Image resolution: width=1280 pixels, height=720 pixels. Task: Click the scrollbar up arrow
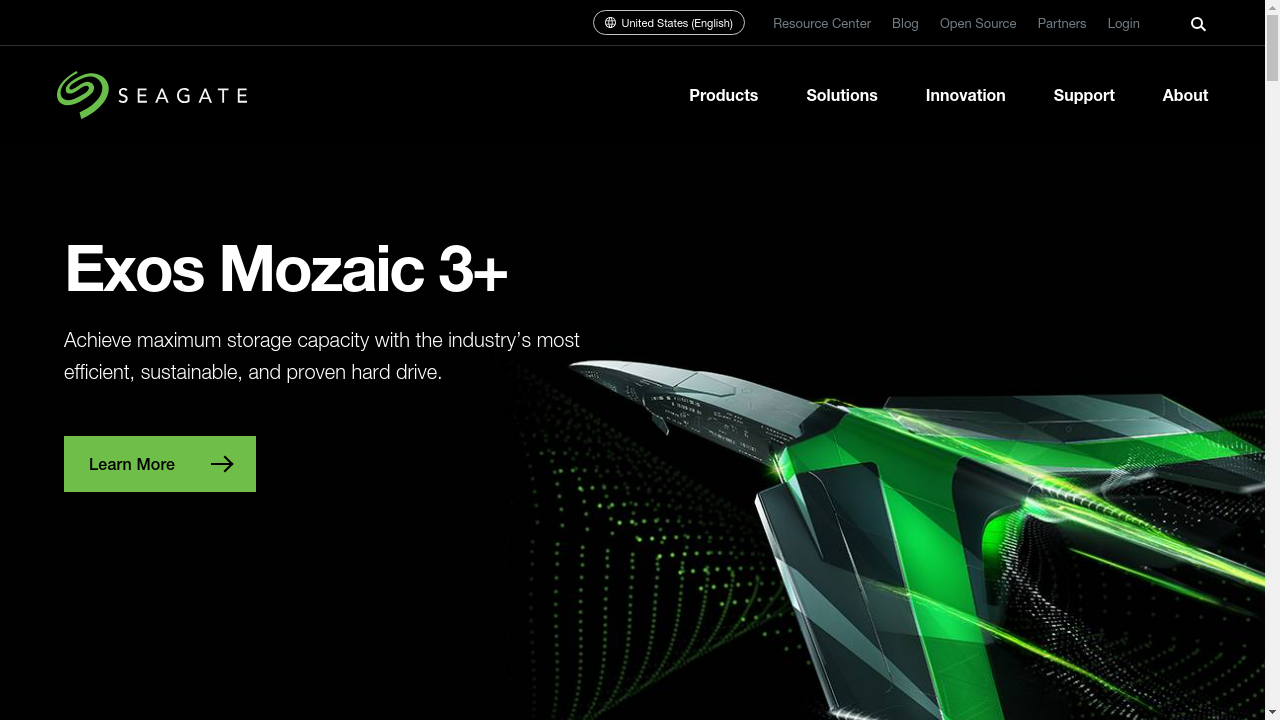pos(1272,7)
